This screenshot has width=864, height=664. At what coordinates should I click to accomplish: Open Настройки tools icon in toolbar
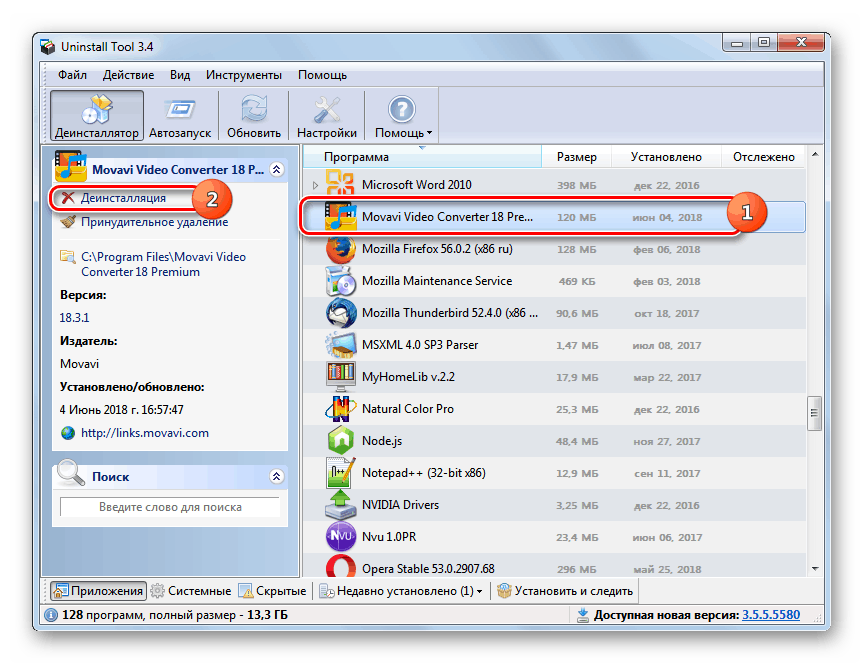click(326, 108)
